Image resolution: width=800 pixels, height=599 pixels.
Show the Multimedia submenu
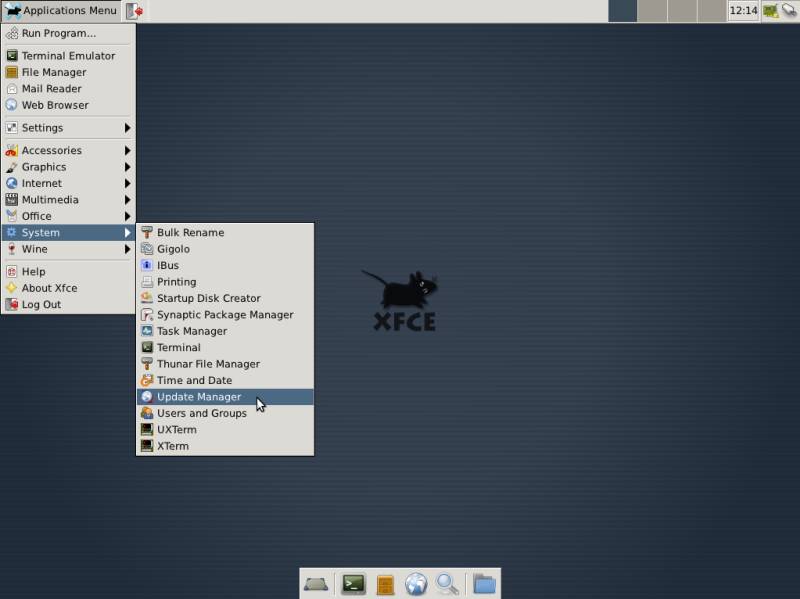[x=68, y=200]
